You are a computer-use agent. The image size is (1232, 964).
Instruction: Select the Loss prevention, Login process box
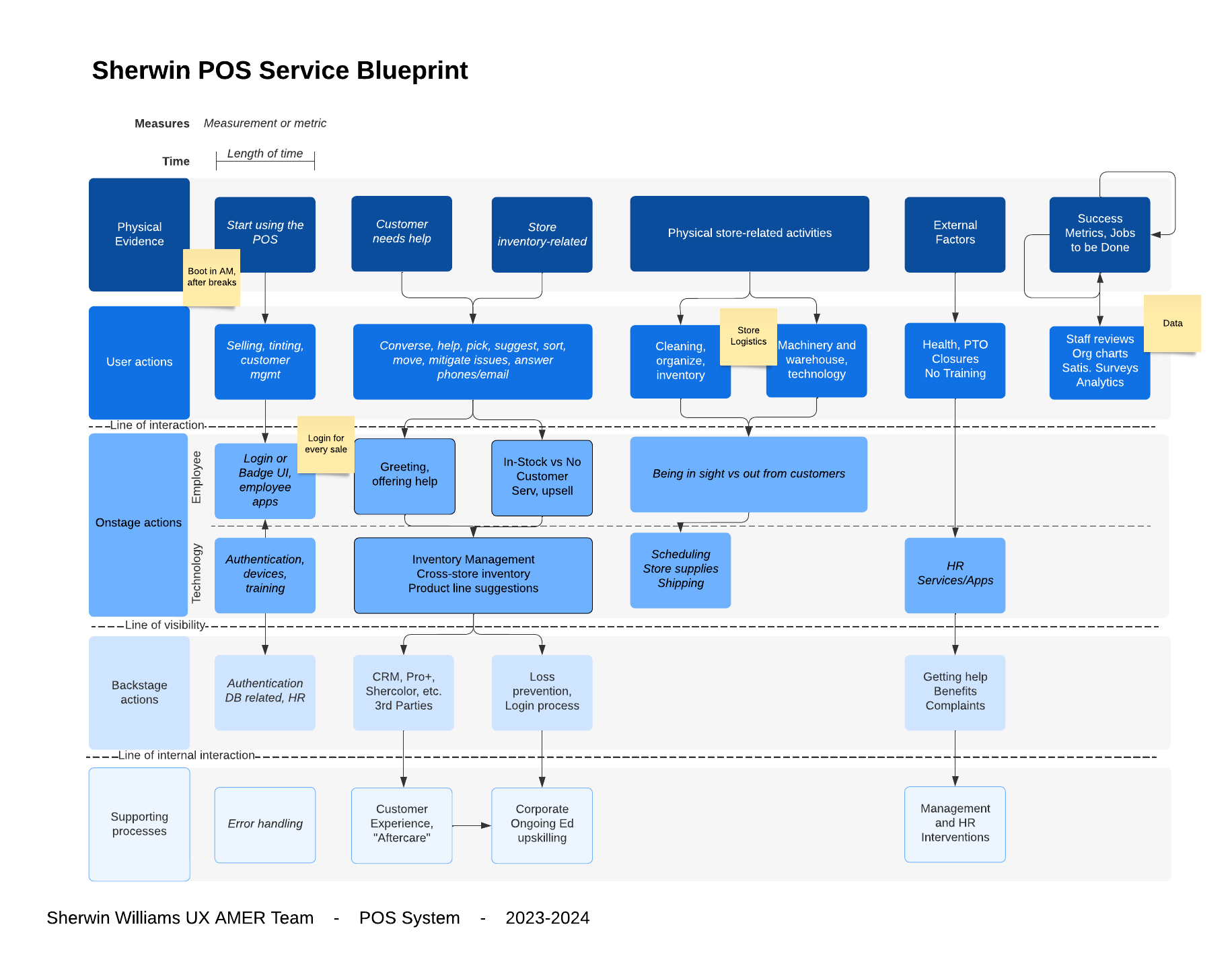(542, 693)
